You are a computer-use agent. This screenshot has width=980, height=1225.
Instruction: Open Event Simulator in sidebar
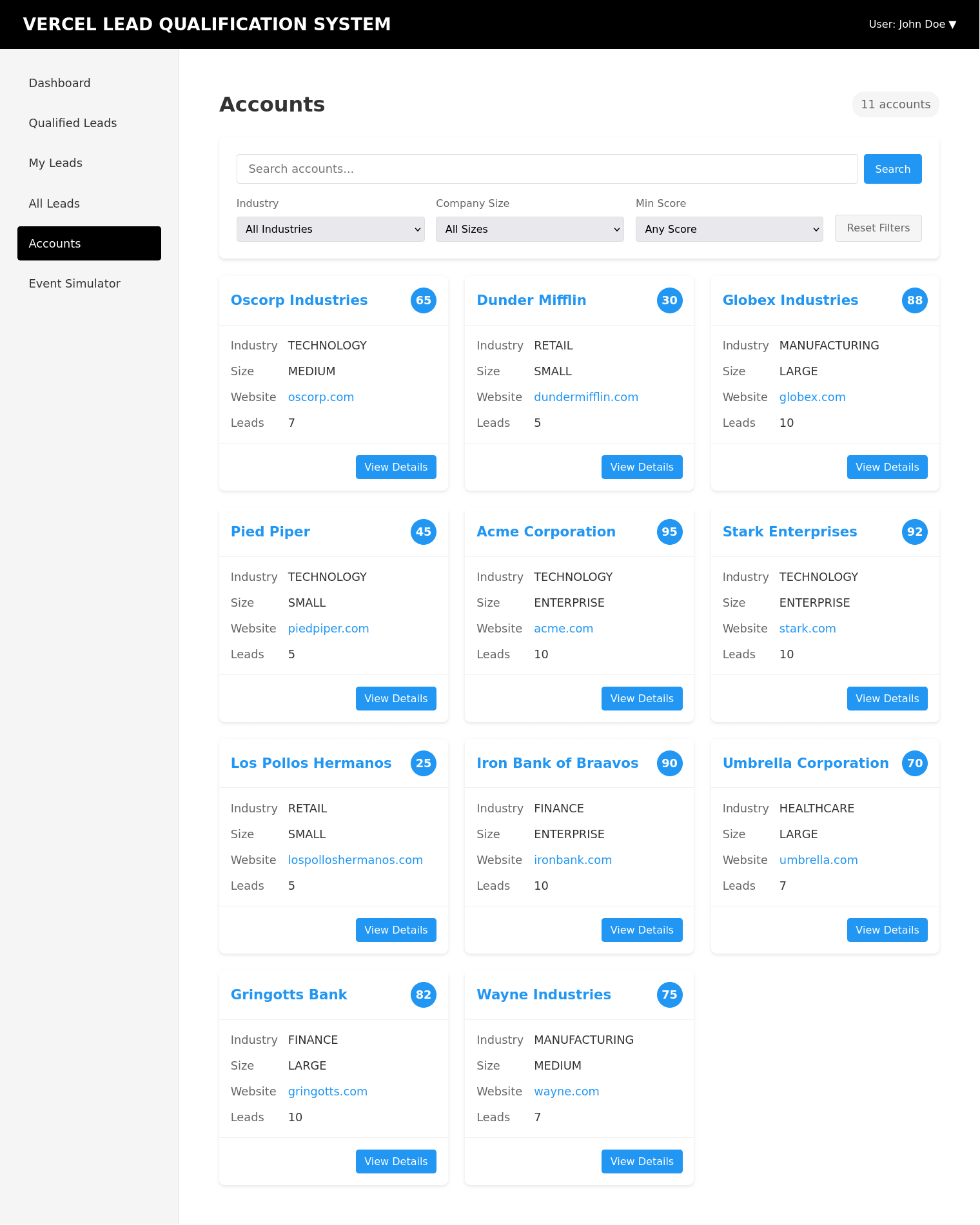pos(89,284)
